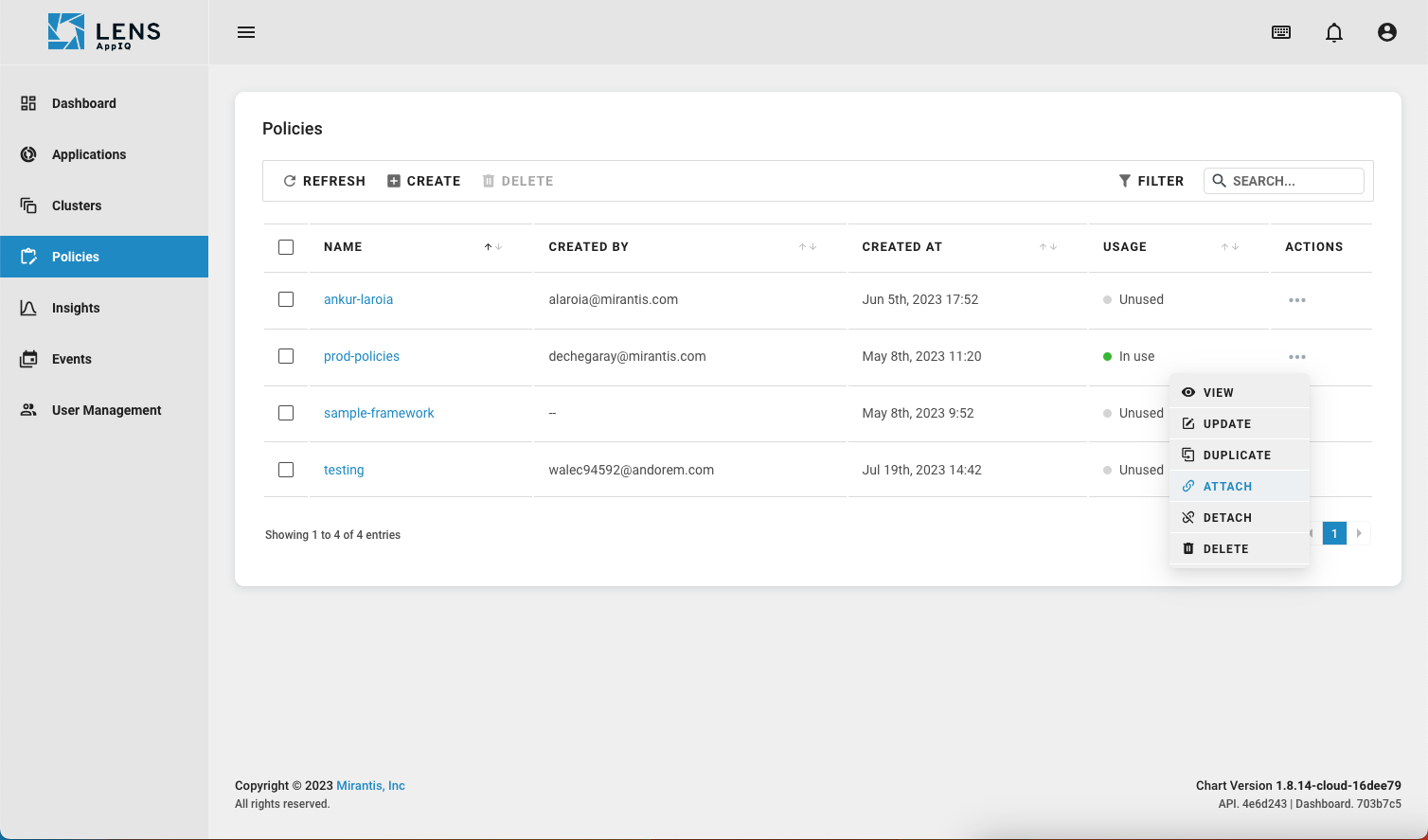Sort table by Usage column arrows
Image resolution: width=1428 pixels, height=840 pixels.
pos(1229,247)
